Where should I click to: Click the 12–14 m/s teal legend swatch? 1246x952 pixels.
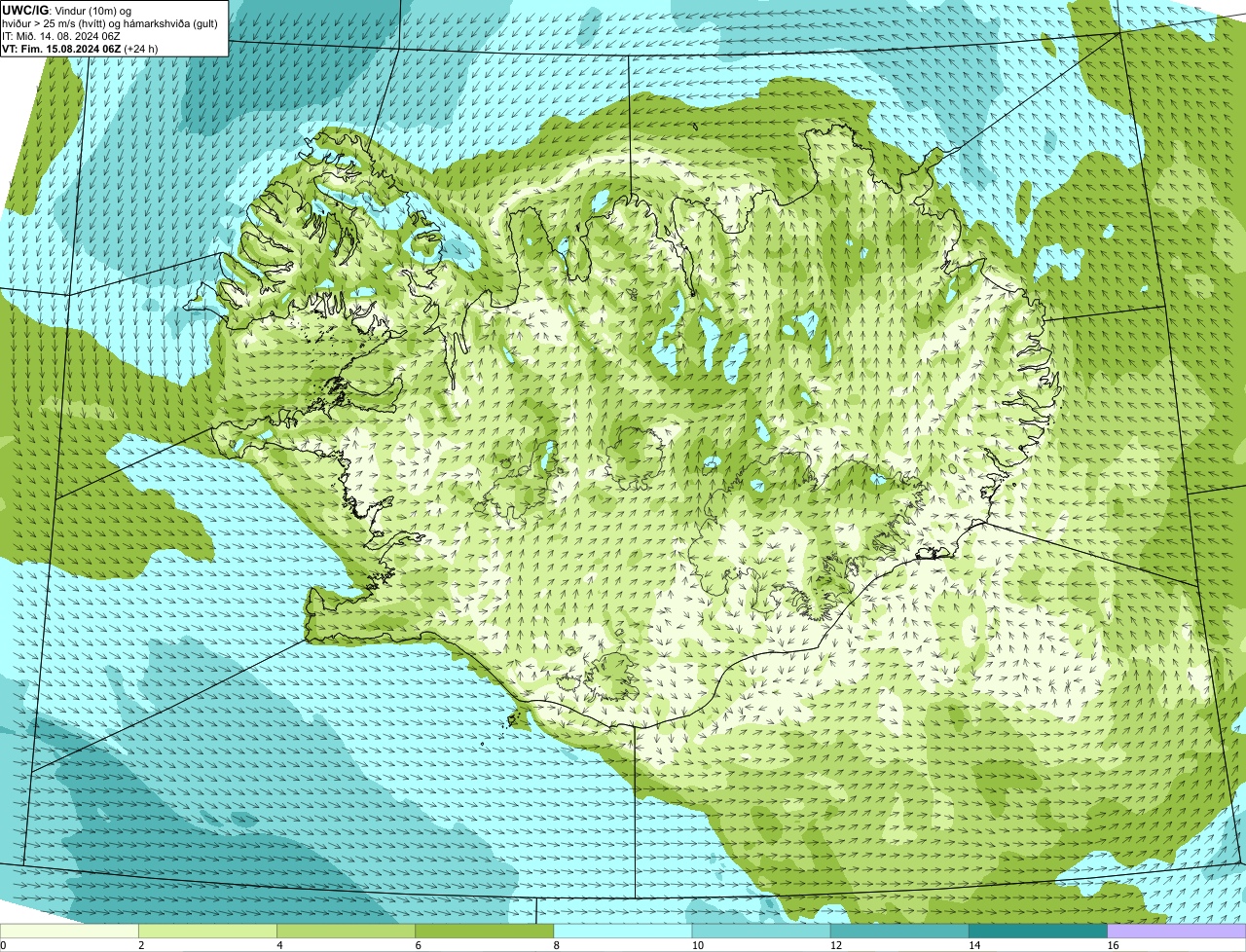899,932
